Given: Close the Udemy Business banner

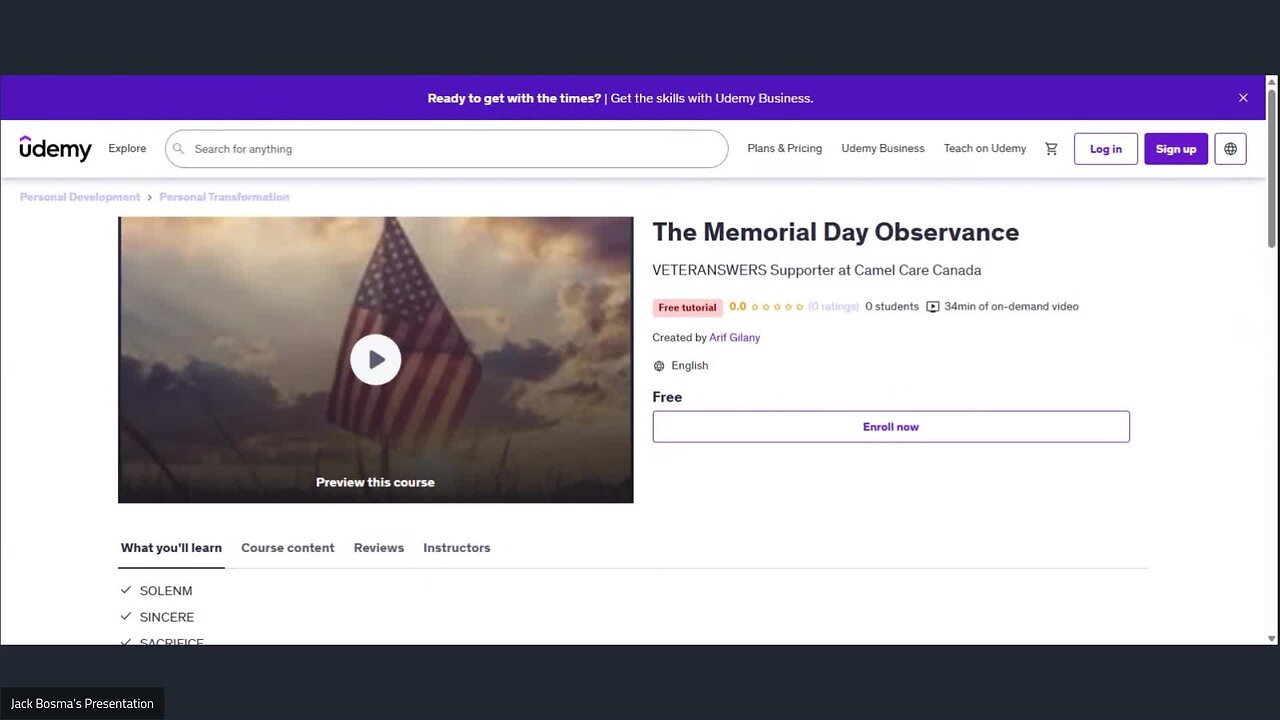Looking at the screenshot, I should 1243,98.
